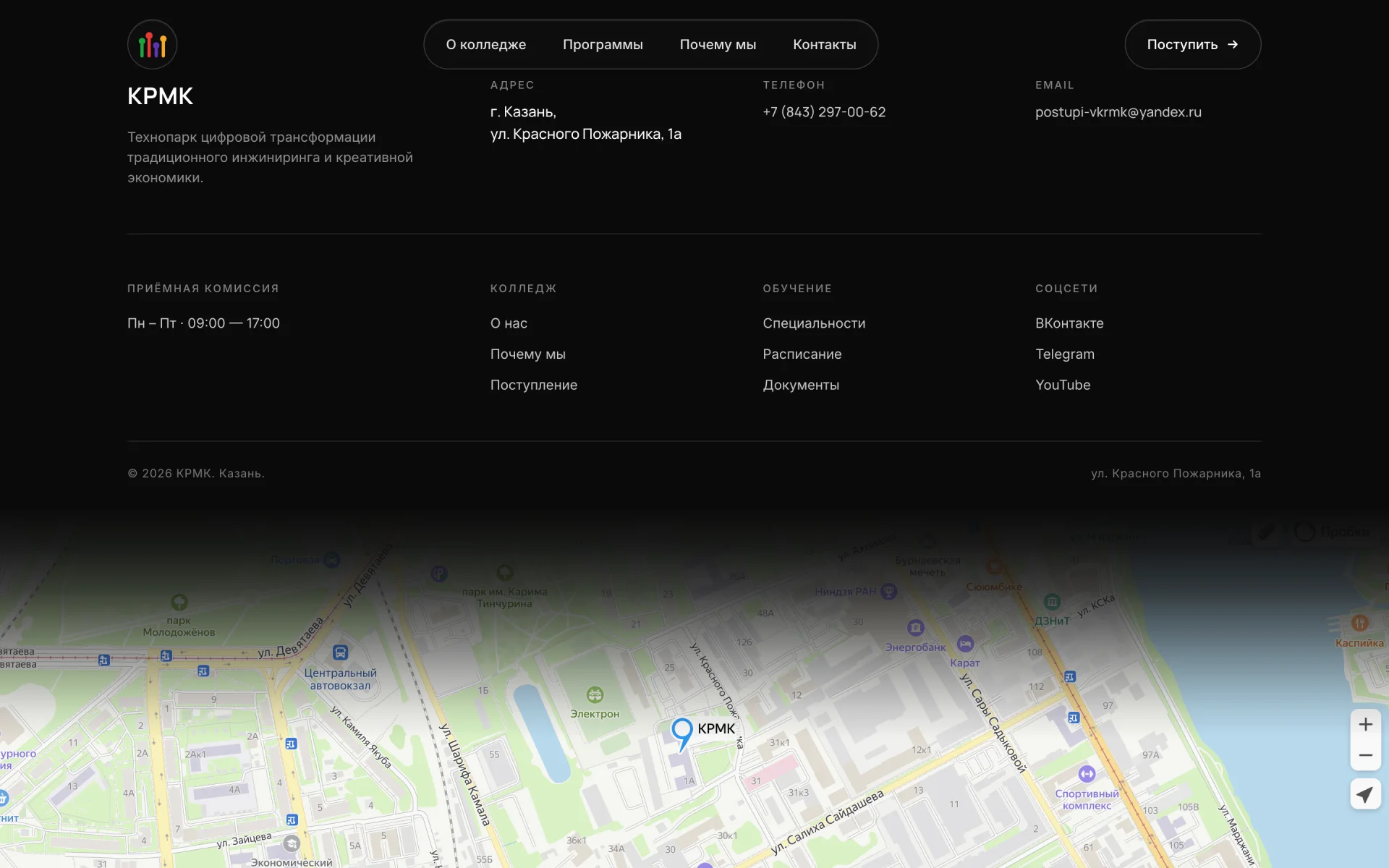Click the Поступить button
Viewport: 1389px width, 868px height.
[1192, 44]
